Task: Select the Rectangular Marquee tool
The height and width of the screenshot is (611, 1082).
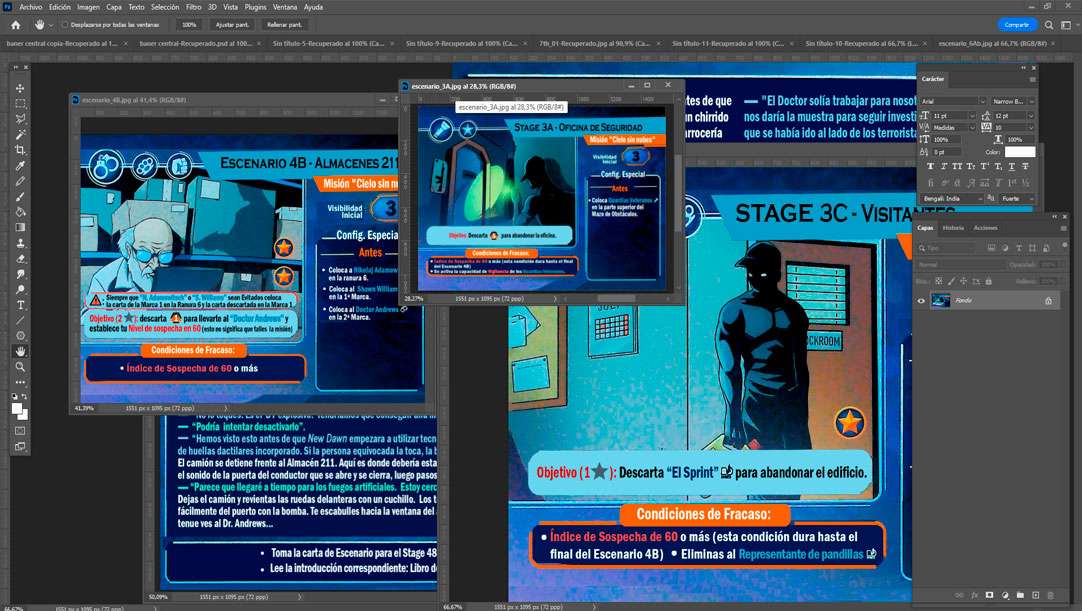Action: [x=20, y=104]
